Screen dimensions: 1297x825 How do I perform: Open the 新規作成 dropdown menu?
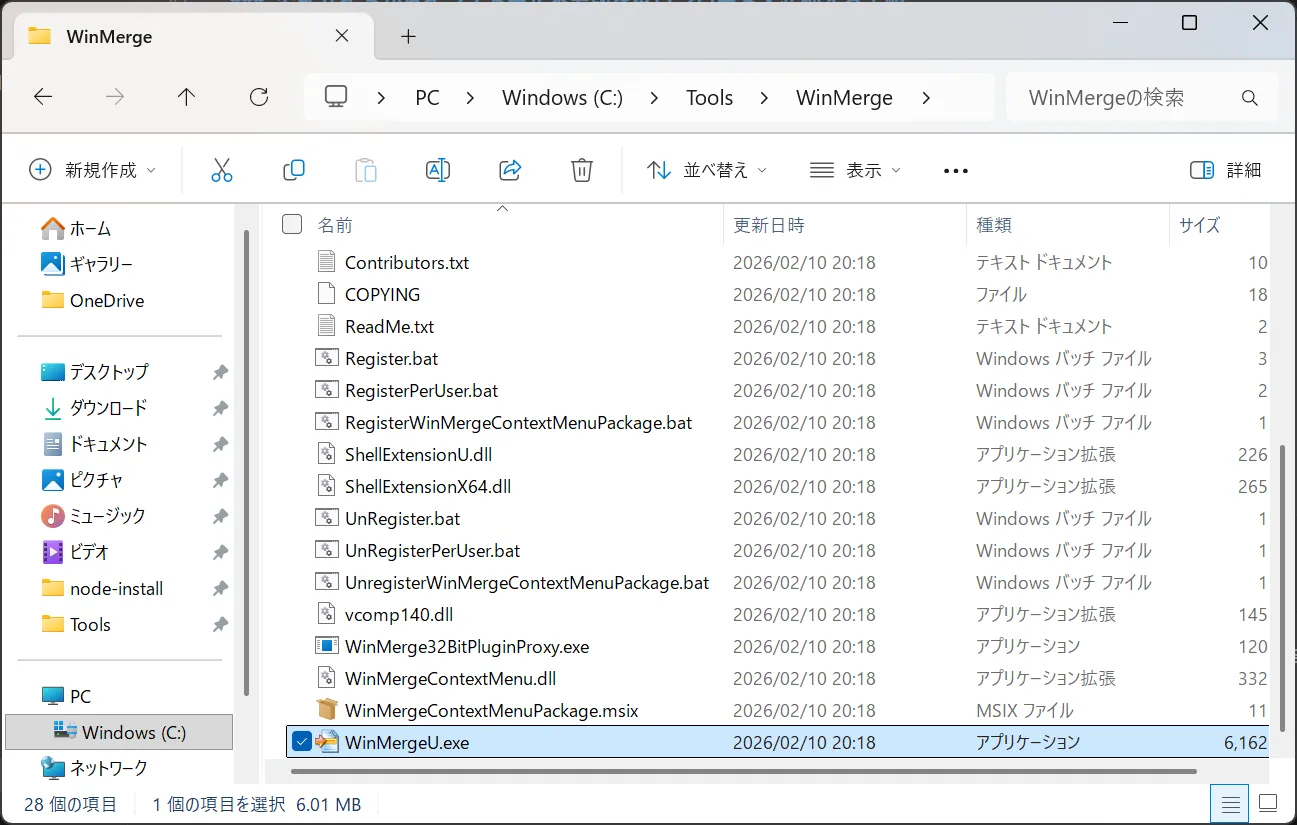click(x=93, y=170)
